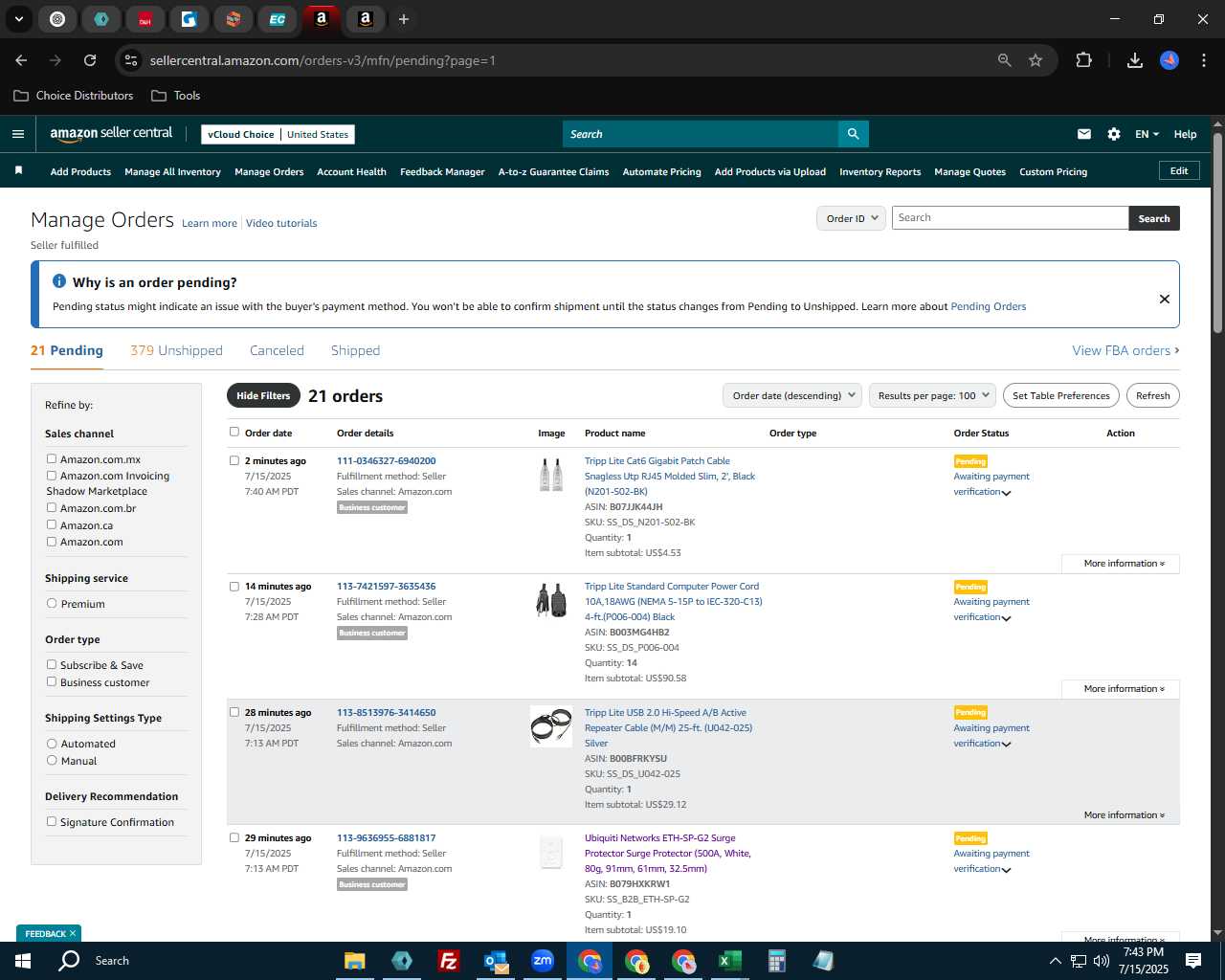Go back using browser back arrow
1225x980 pixels.
click(21, 60)
